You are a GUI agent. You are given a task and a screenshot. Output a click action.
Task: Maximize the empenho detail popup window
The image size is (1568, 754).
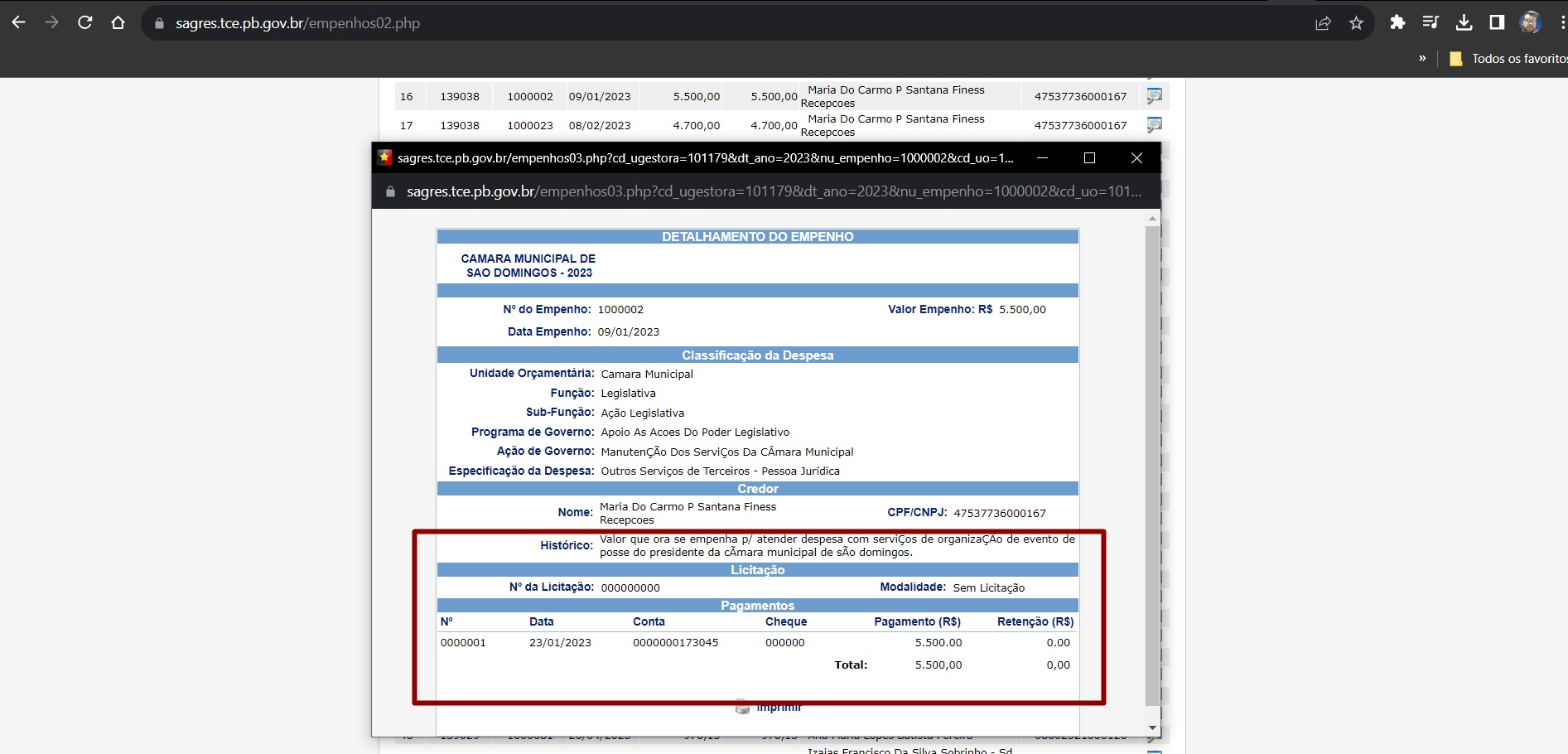coord(1089,158)
